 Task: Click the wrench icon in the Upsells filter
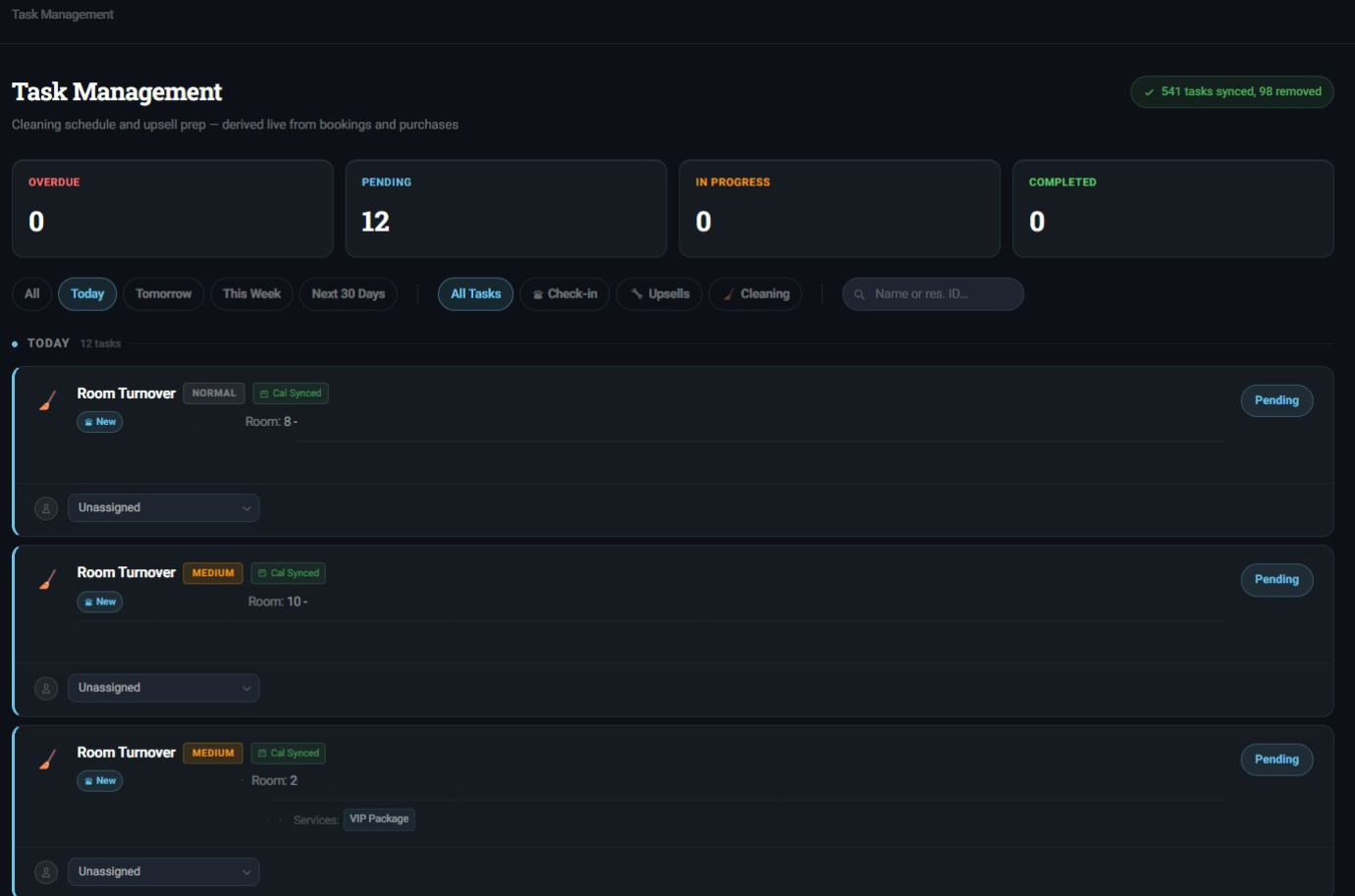637,293
